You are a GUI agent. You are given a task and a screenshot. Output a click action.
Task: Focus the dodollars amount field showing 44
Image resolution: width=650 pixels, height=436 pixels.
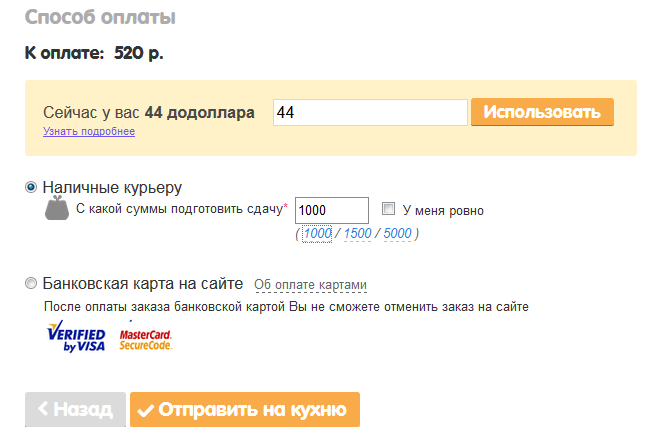[370, 112]
